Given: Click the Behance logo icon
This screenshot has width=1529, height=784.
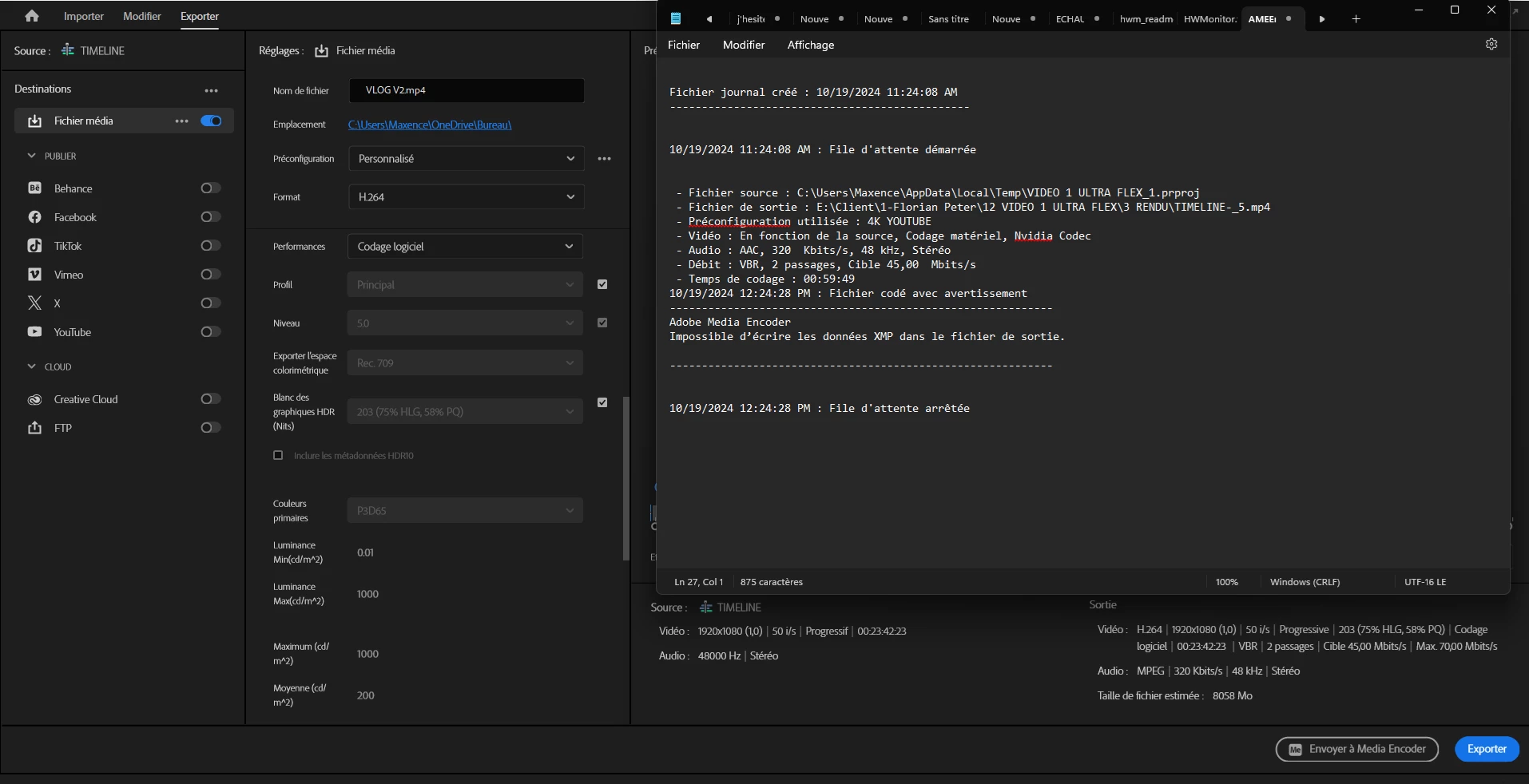Looking at the screenshot, I should 34,188.
